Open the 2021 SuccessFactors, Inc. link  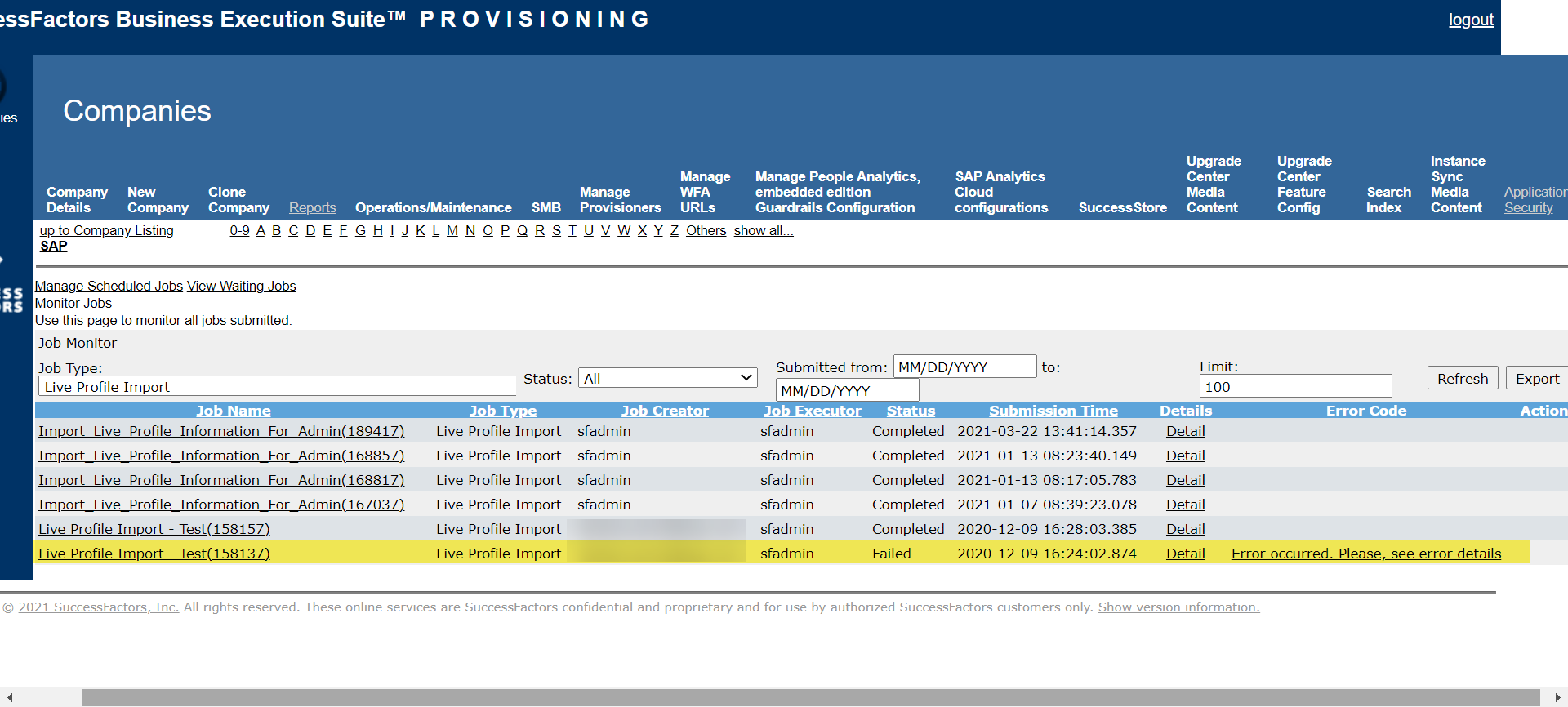tap(98, 607)
